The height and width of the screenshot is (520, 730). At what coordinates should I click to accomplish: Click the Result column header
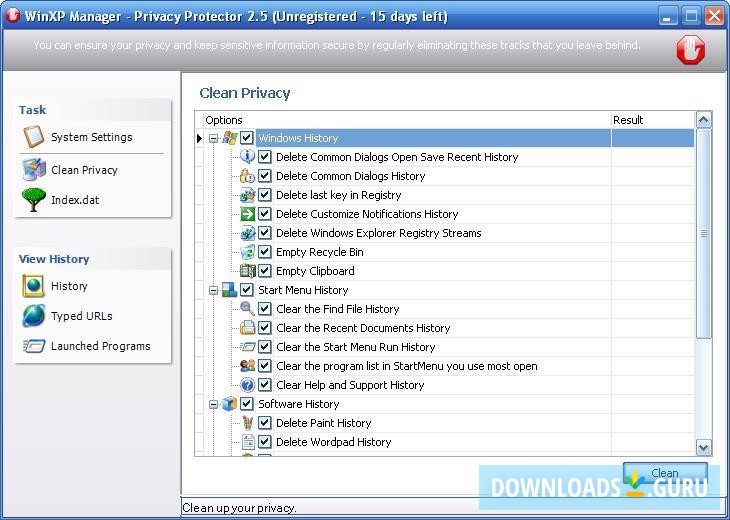coord(653,120)
